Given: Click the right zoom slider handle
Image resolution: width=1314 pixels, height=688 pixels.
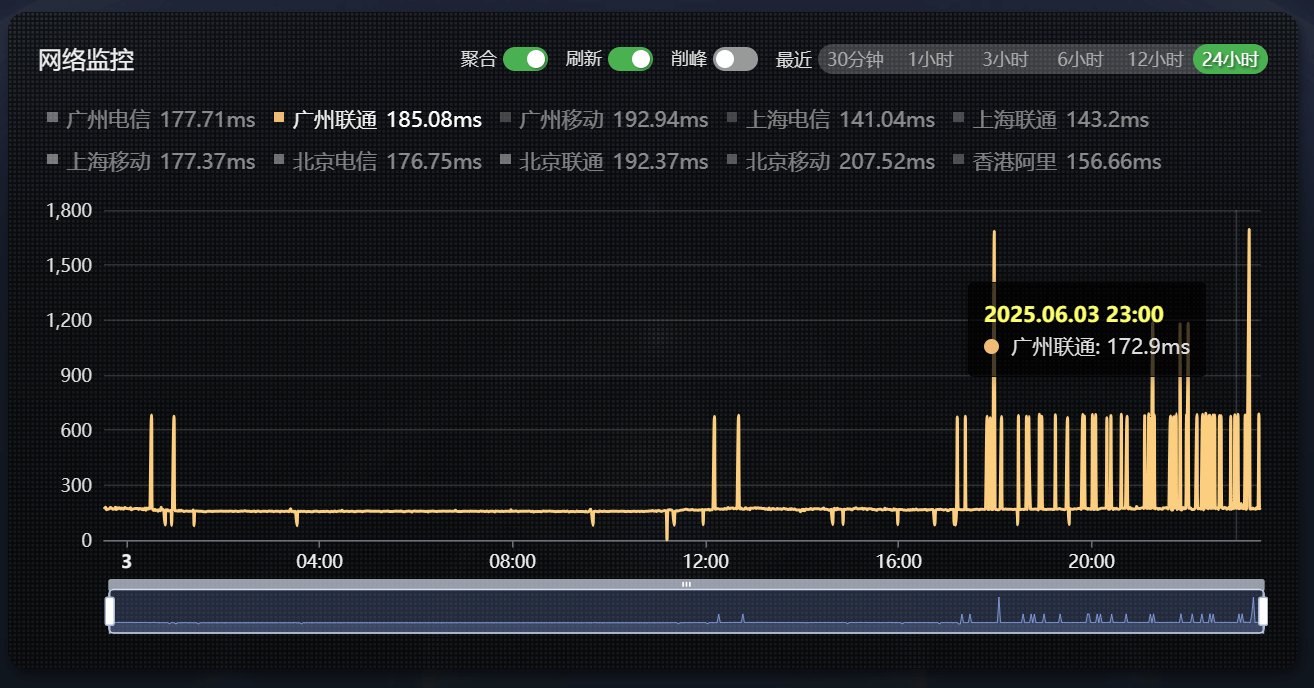Looking at the screenshot, I should (1263, 611).
